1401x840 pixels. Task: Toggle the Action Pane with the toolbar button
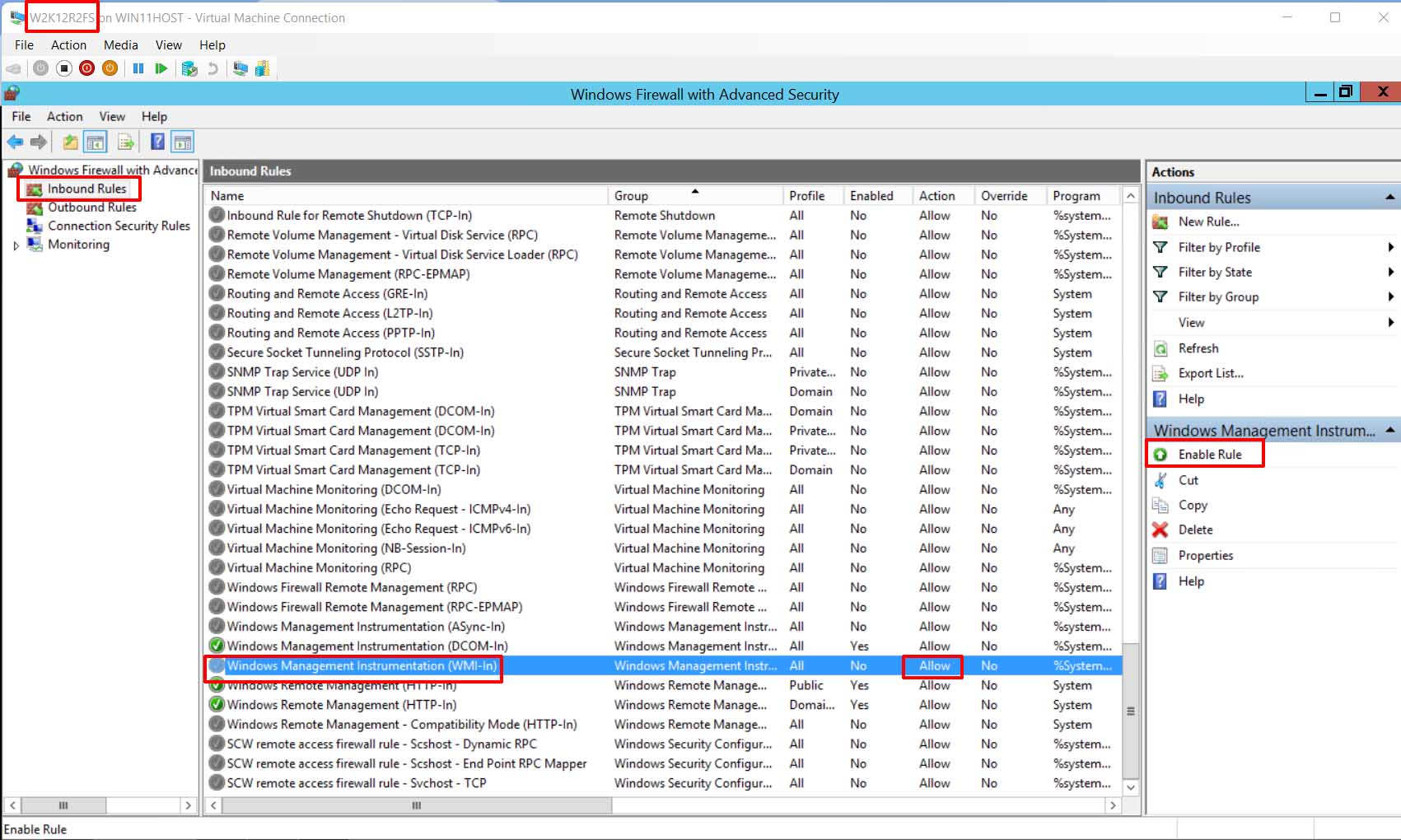183,142
